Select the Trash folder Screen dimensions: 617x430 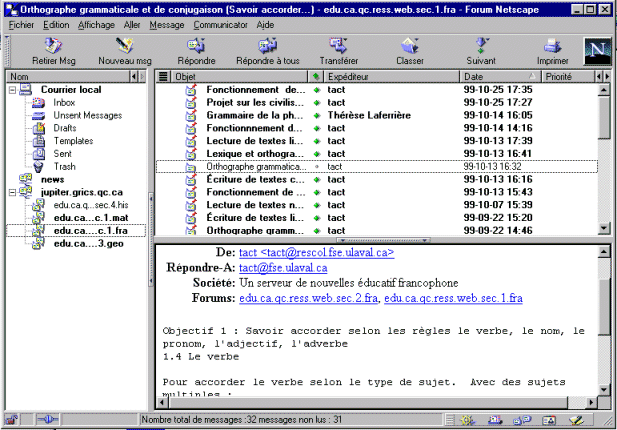click(x=65, y=167)
